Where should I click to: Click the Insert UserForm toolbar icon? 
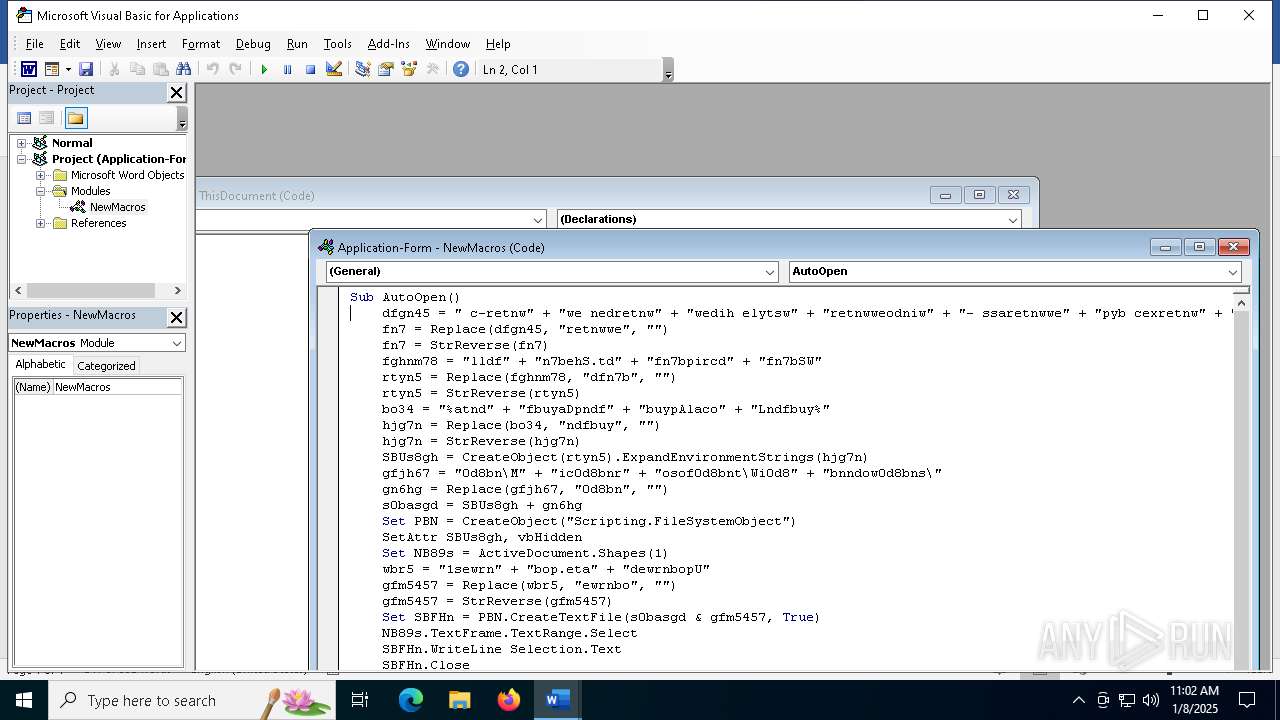point(52,69)
